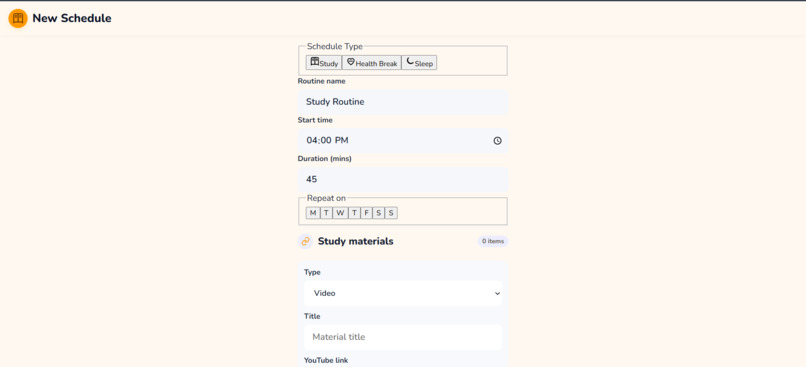Toggle Friday (F) repeat day
This screenshot has width=806, height=367.
pyautogui.click(x=367, y=213)
